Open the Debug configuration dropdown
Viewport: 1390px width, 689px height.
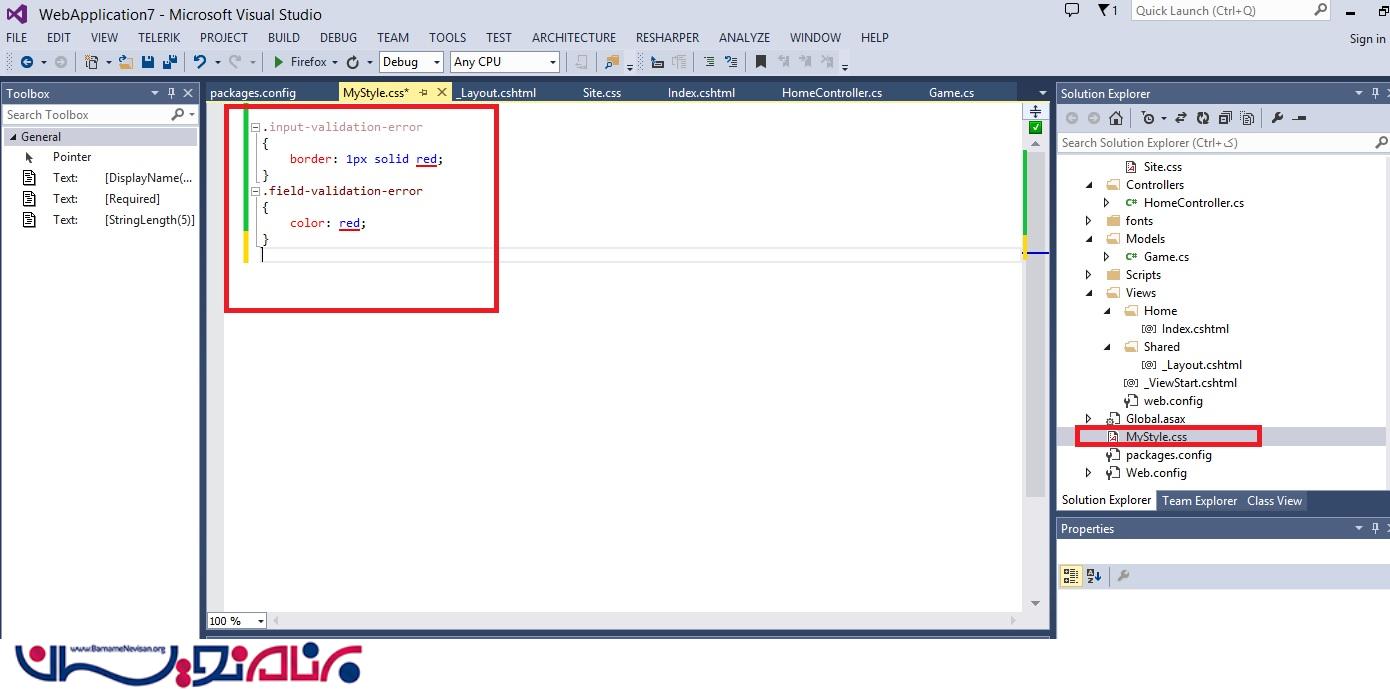[x=410, y=62]
